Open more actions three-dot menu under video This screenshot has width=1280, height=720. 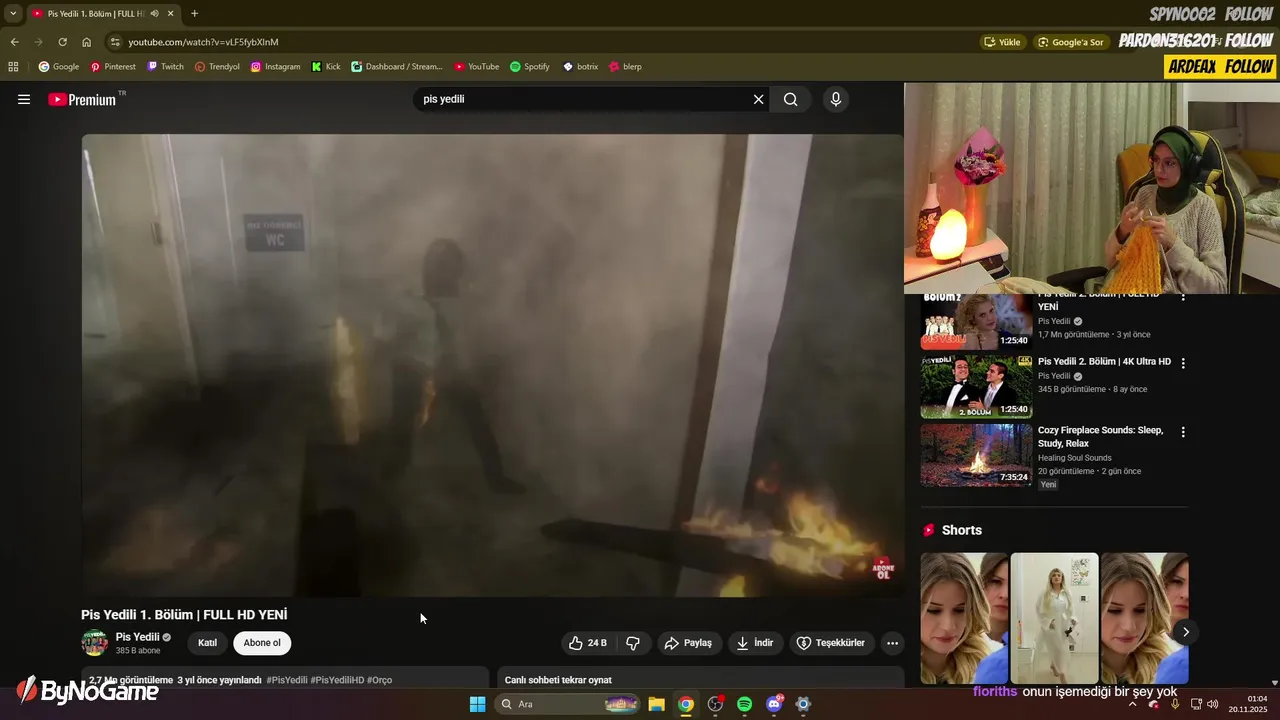[x=893, y=643]
